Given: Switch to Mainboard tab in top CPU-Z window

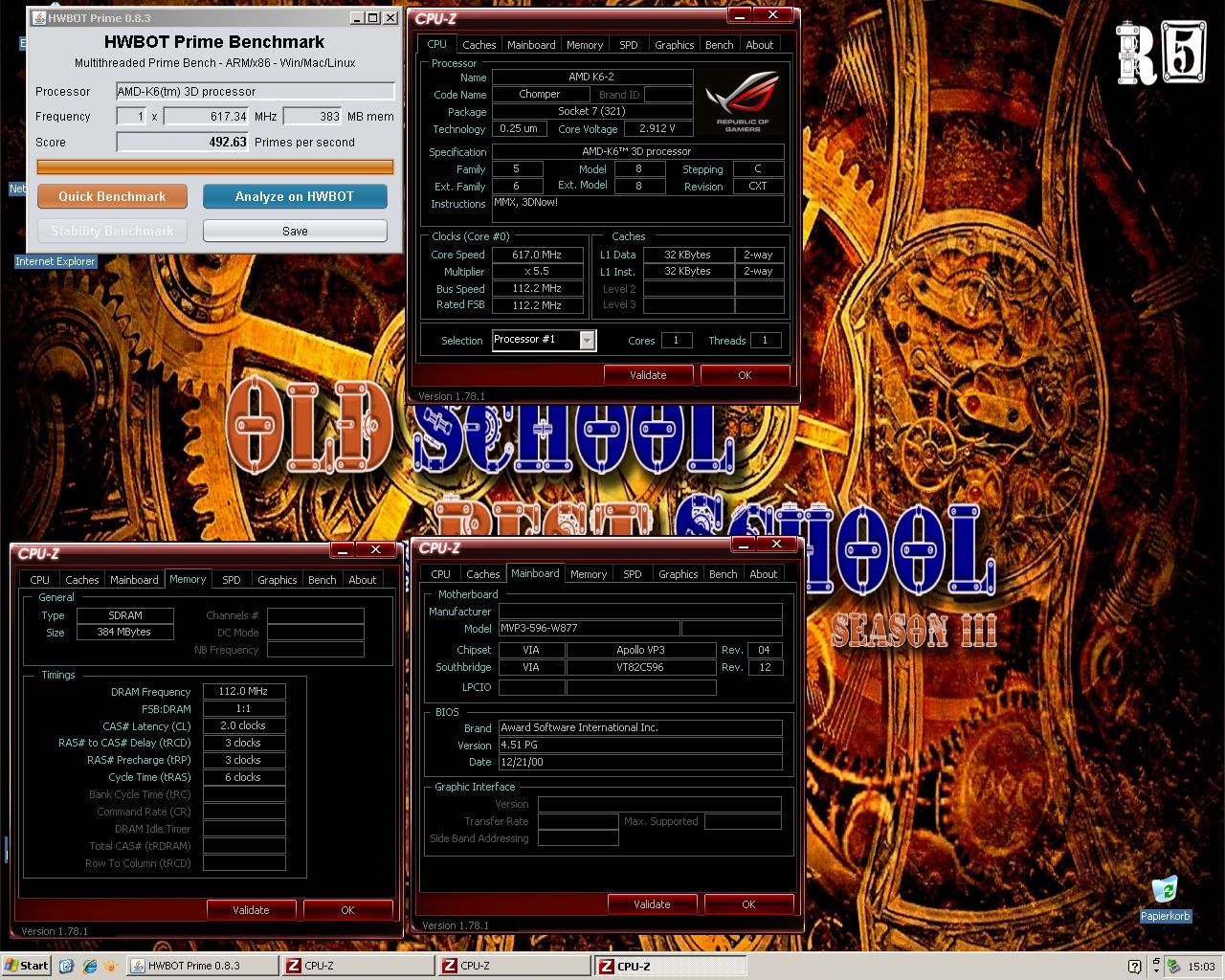Looking at the screenshot, I should [x=531, y=45].
